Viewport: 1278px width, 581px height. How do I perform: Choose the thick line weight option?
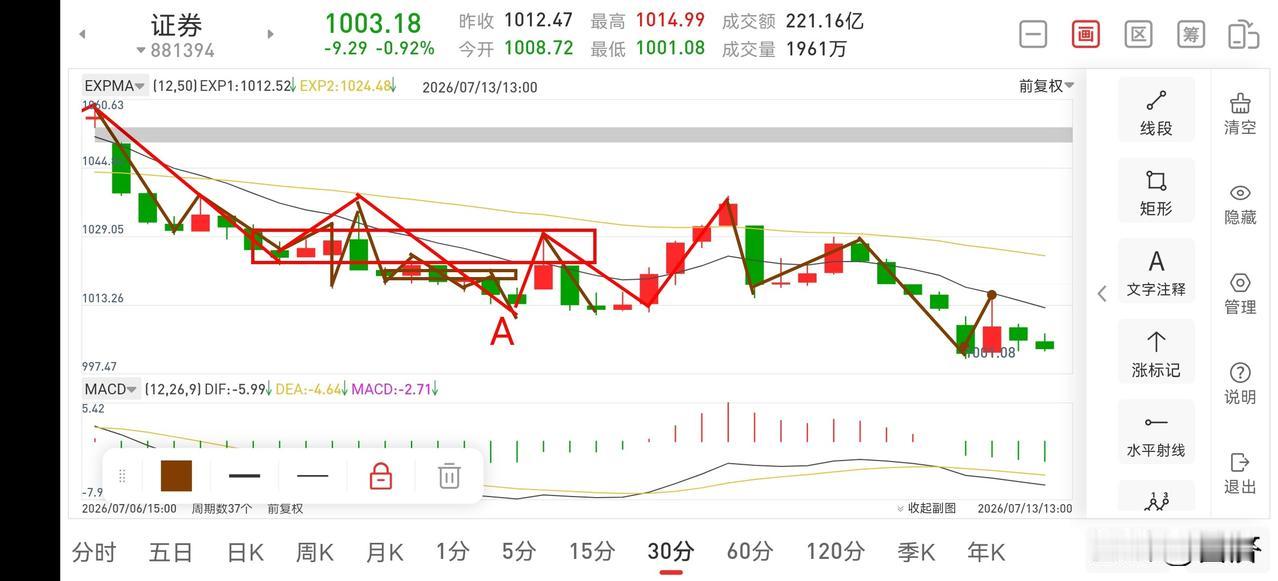pyautogui.click(x=244, y=476)
